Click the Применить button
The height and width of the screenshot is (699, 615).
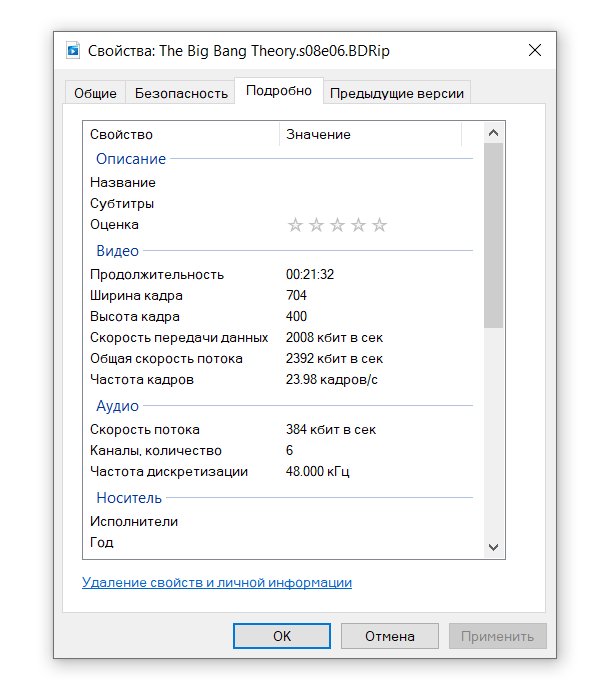click(x=497, y=636)
